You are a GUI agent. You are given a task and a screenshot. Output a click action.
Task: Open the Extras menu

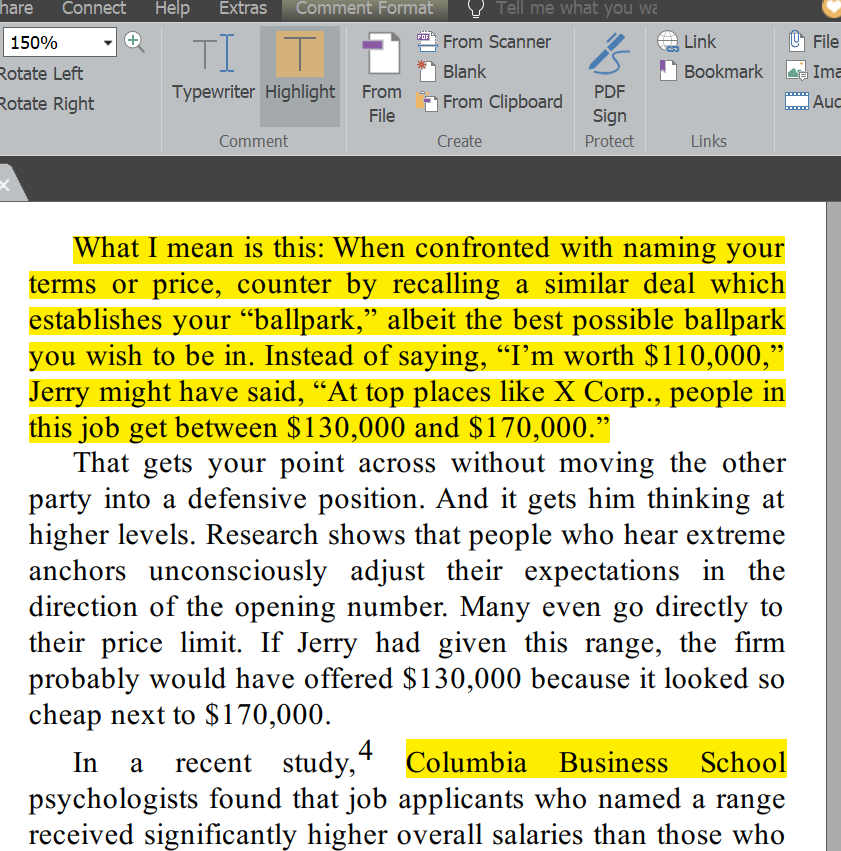[242, 8]
